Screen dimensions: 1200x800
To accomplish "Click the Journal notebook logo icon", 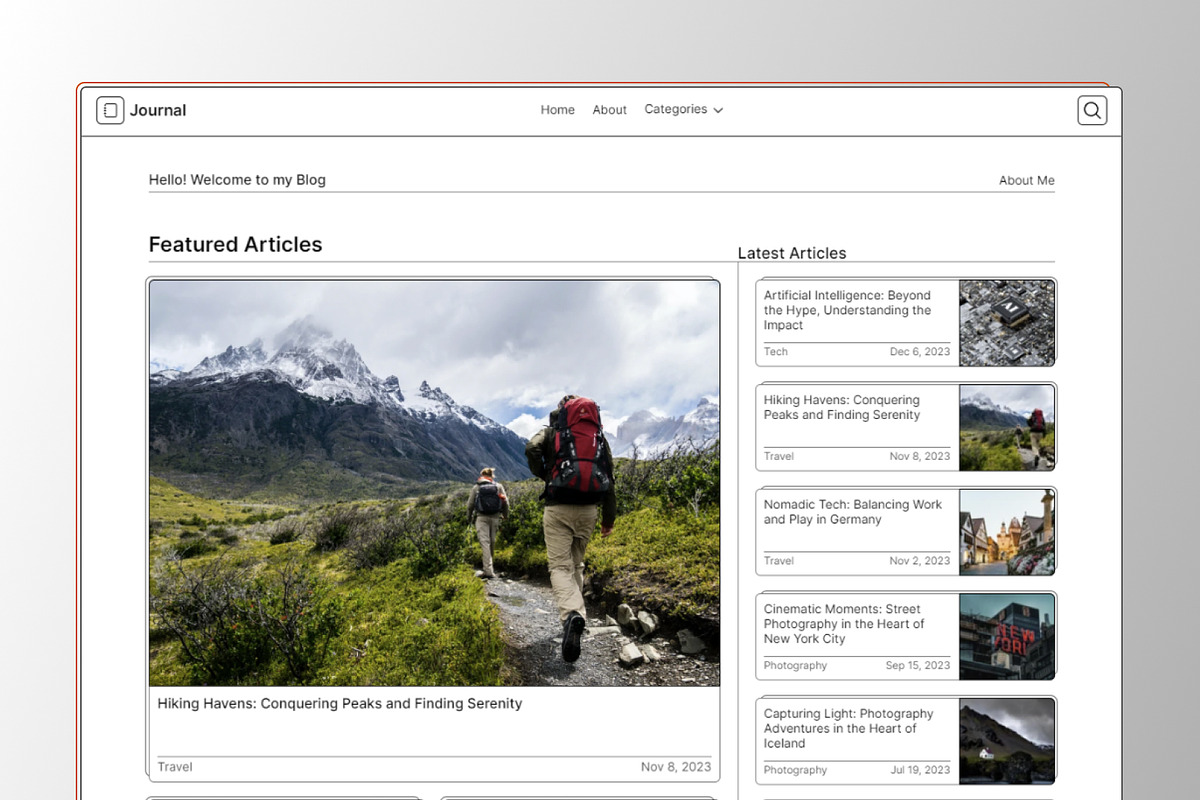I will pyautogui.click(x=110, y=110).
